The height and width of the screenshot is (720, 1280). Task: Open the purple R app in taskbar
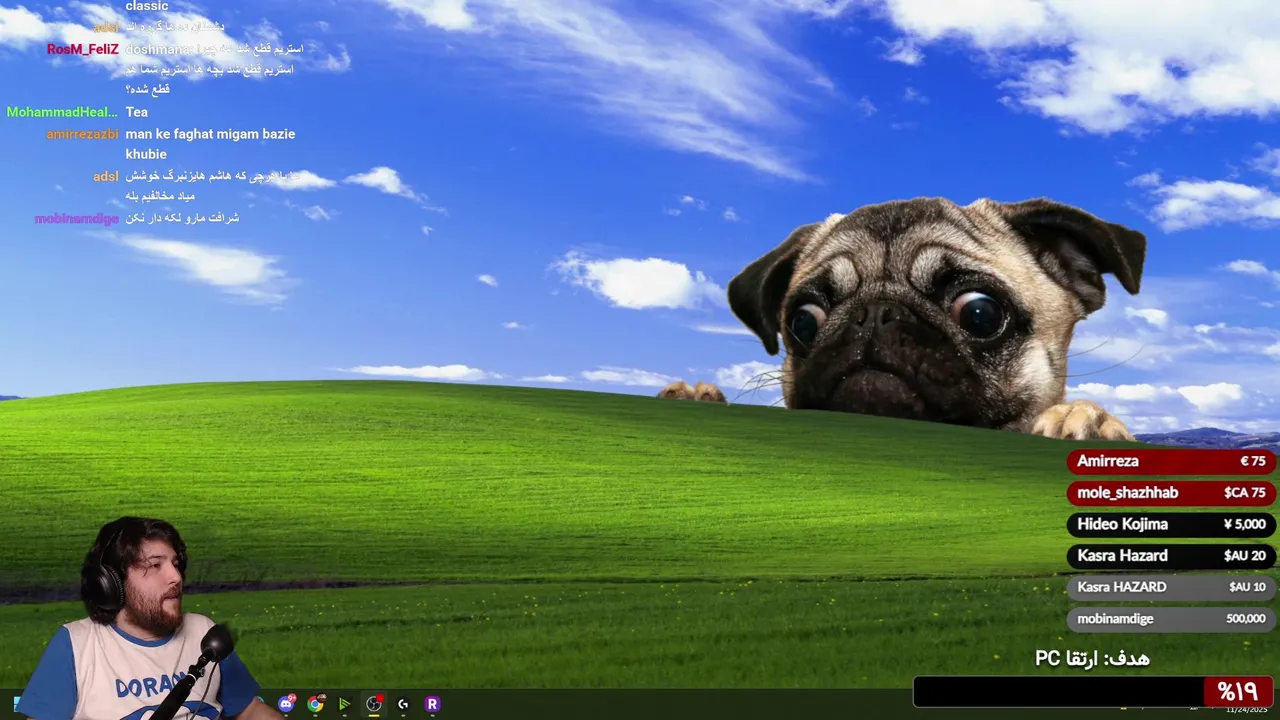432,704
